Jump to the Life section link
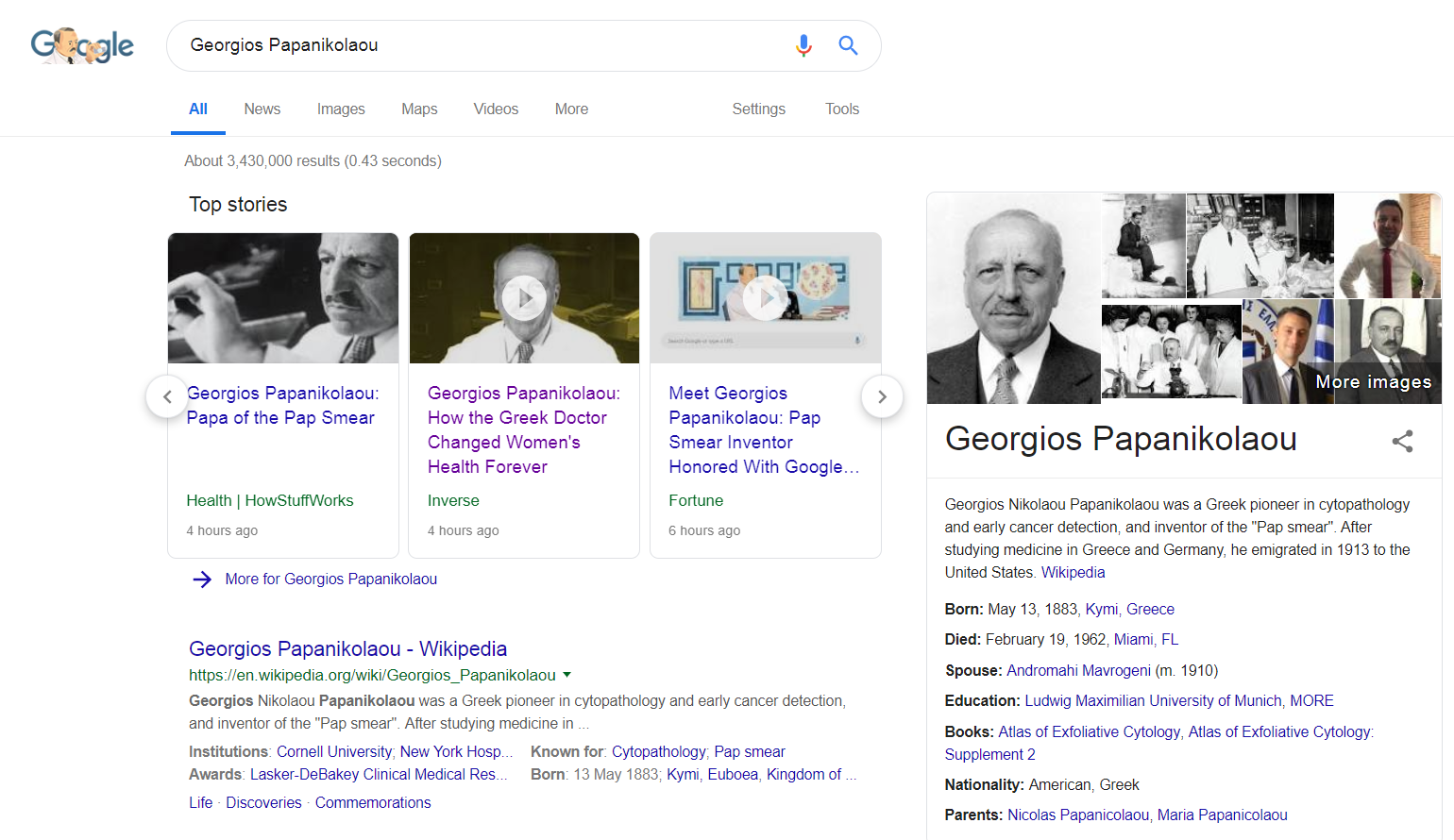 (201, 802)
